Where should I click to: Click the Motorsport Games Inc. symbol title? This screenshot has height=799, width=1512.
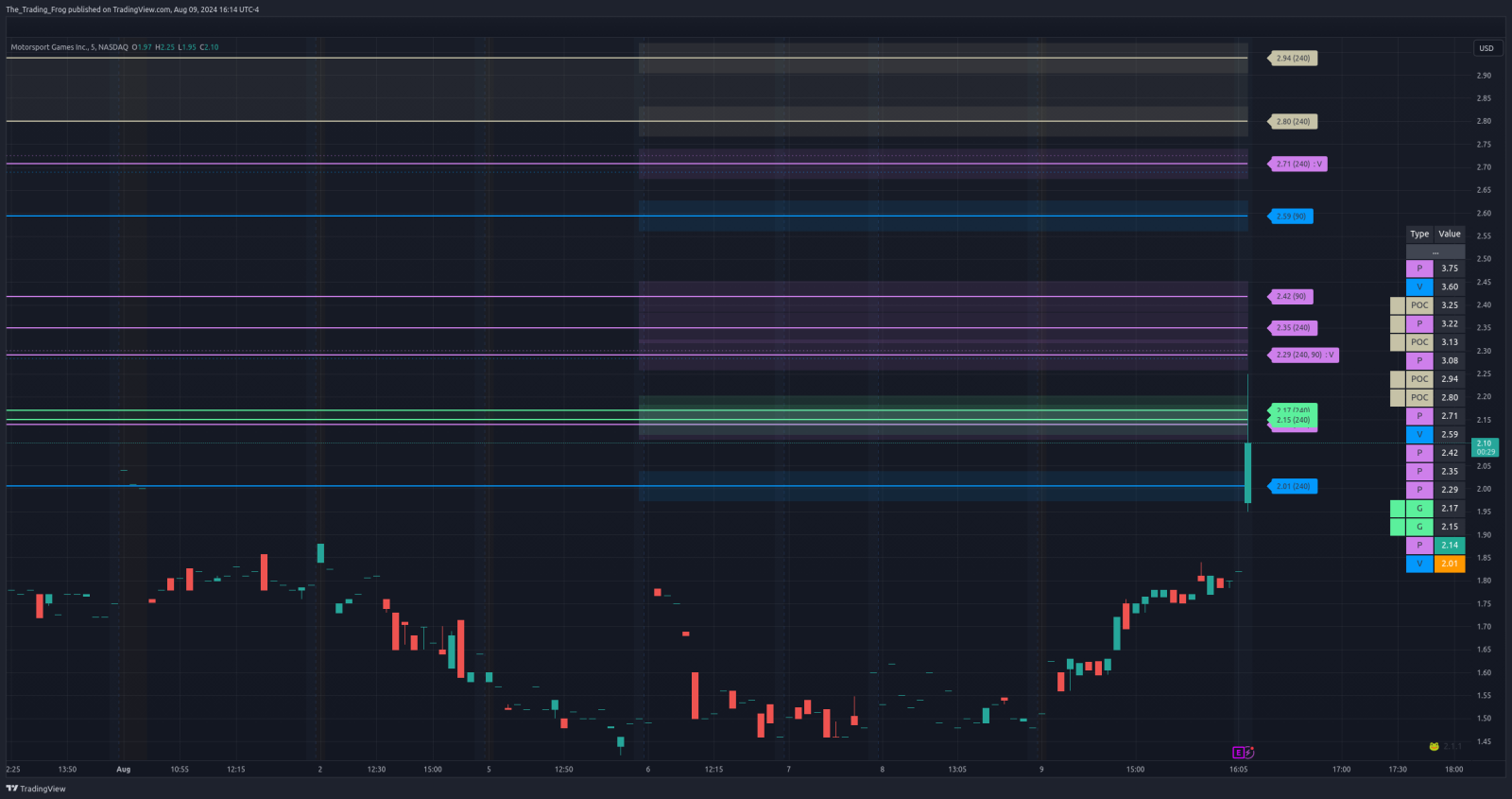[x=69, y=47]
